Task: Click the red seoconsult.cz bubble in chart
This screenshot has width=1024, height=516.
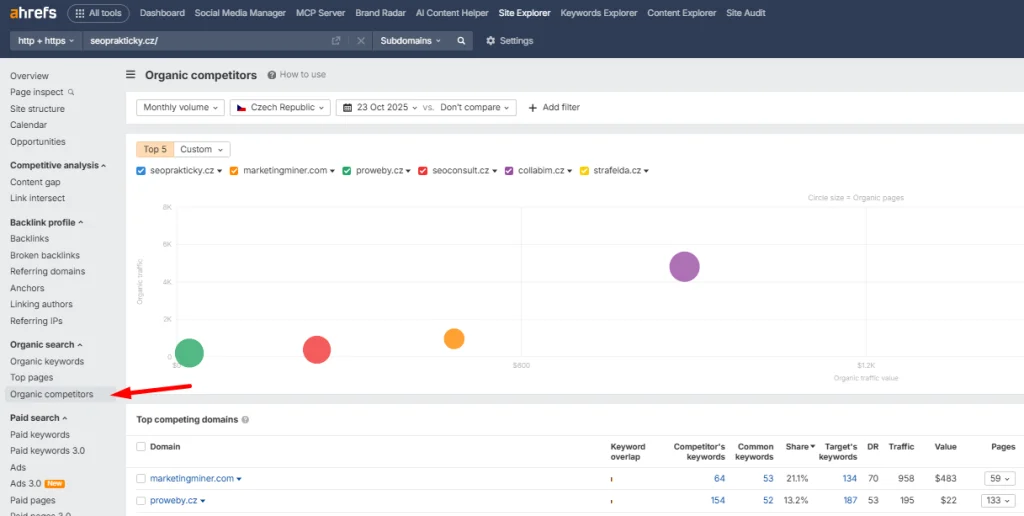Action: (317, 349)
